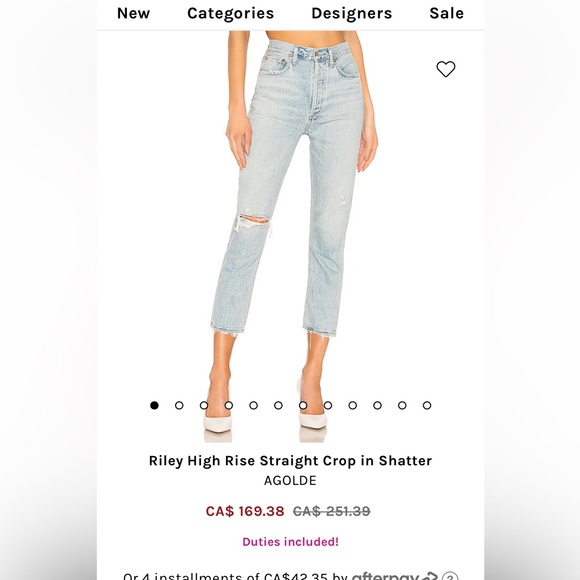Select the first image carousel dot
The image size is (580, 580).
tap(154, 405)
